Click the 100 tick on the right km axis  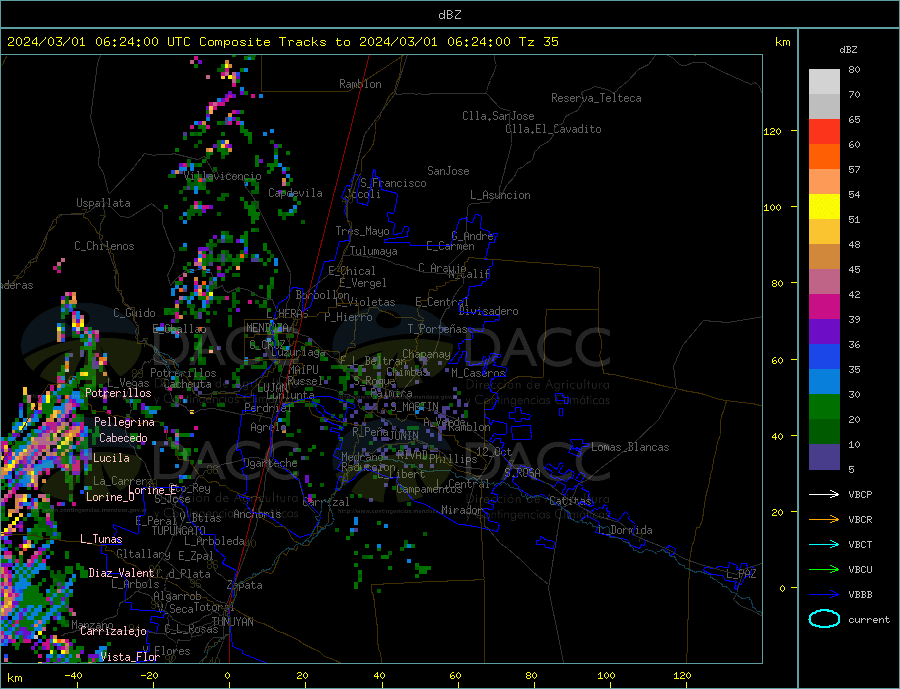point(773,207)
